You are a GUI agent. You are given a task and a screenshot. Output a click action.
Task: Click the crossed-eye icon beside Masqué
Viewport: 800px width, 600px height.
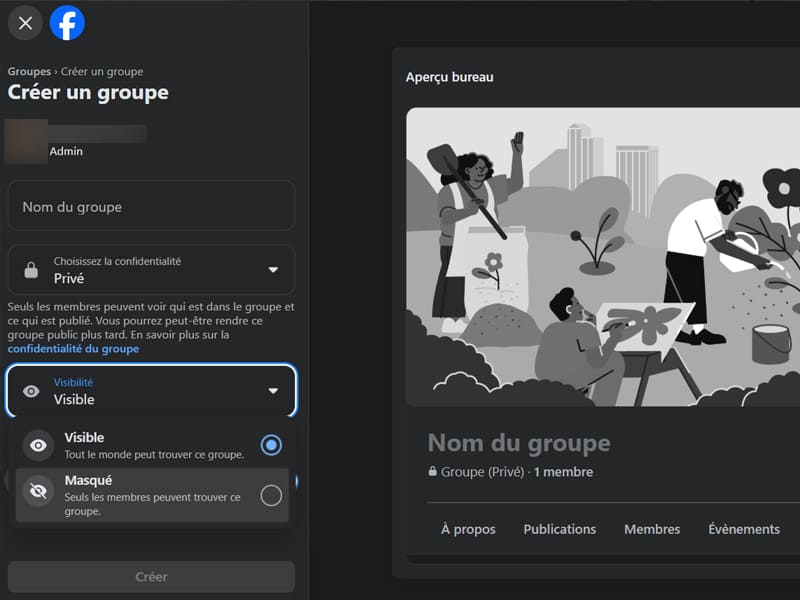pyautogui.click(x=38, y=491)
